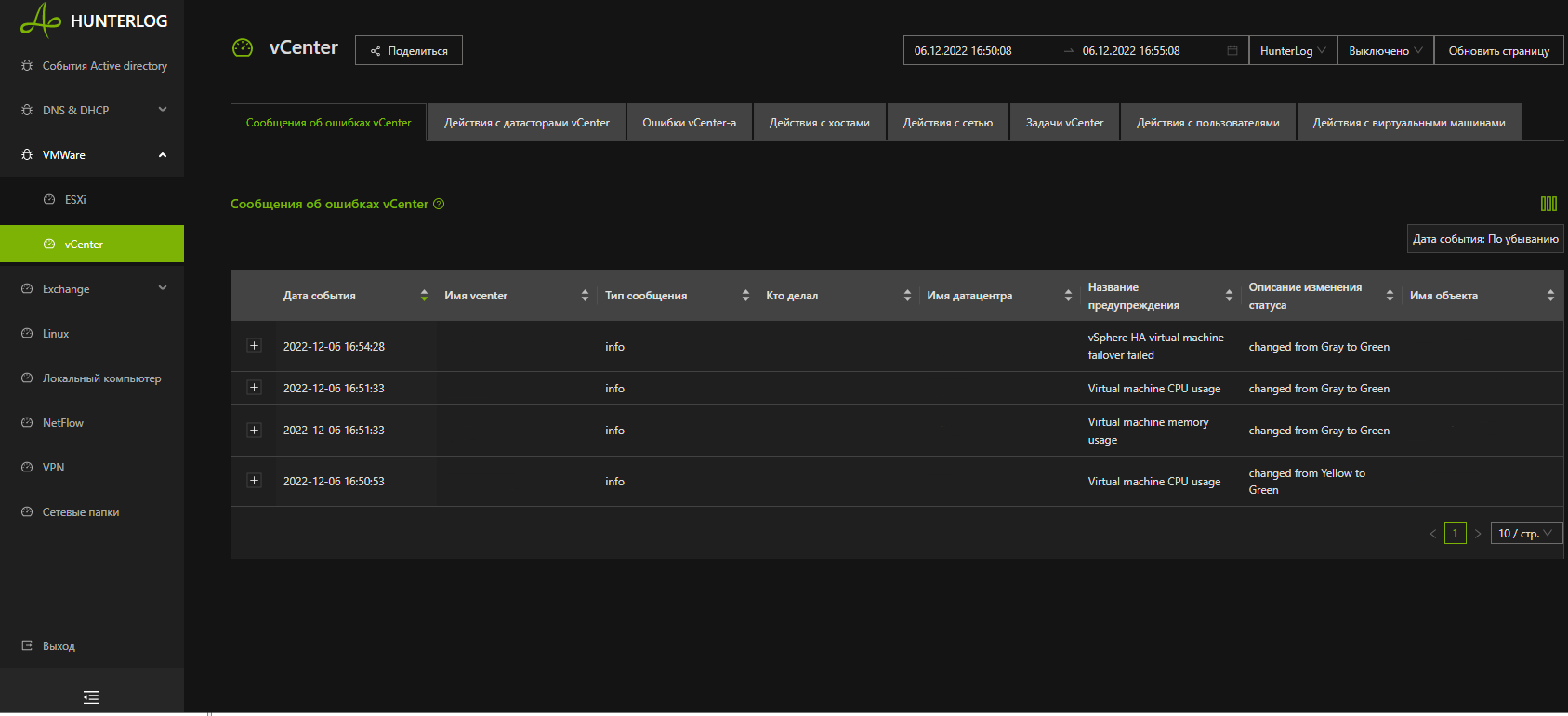Expand the Virtual machine memory usage row
1568x716 pixels.
click(254, 430)
